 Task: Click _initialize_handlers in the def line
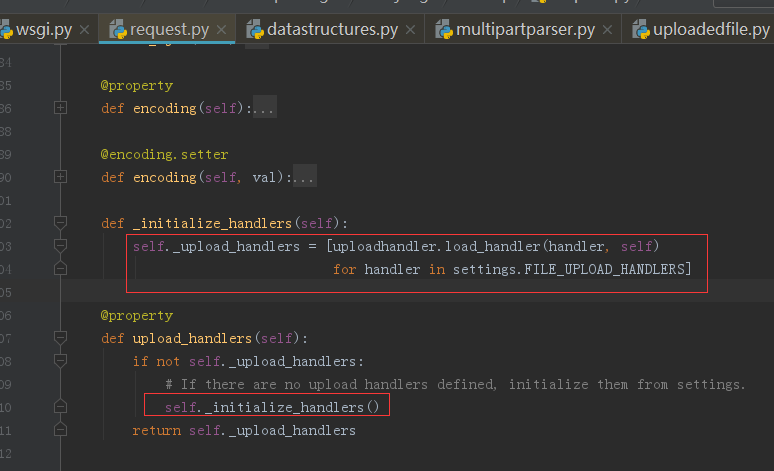click(x=212, y=223)
